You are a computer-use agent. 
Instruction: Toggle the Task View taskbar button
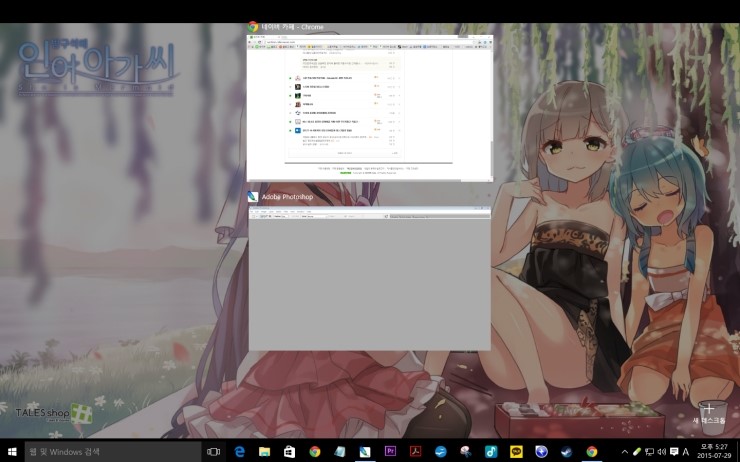click(213, 452)
